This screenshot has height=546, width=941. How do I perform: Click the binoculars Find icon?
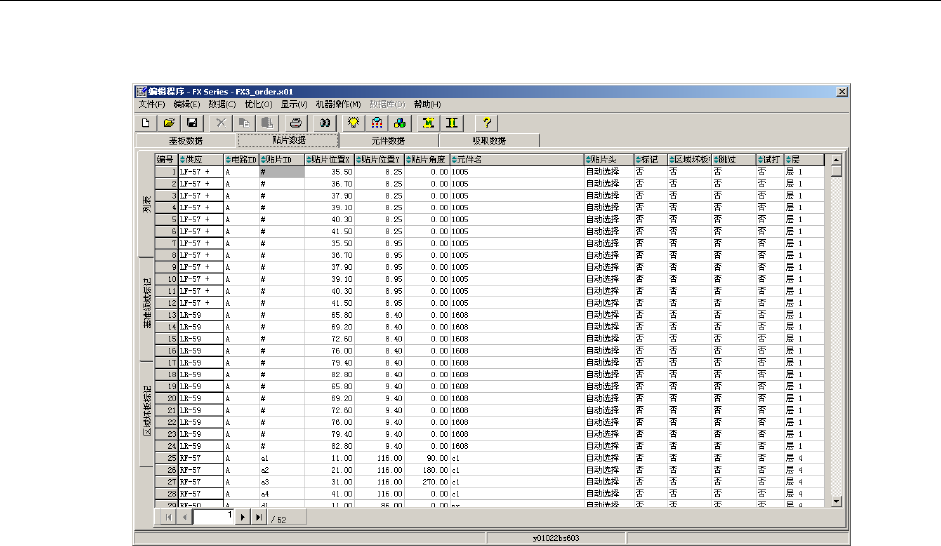[x=325, y=122]
